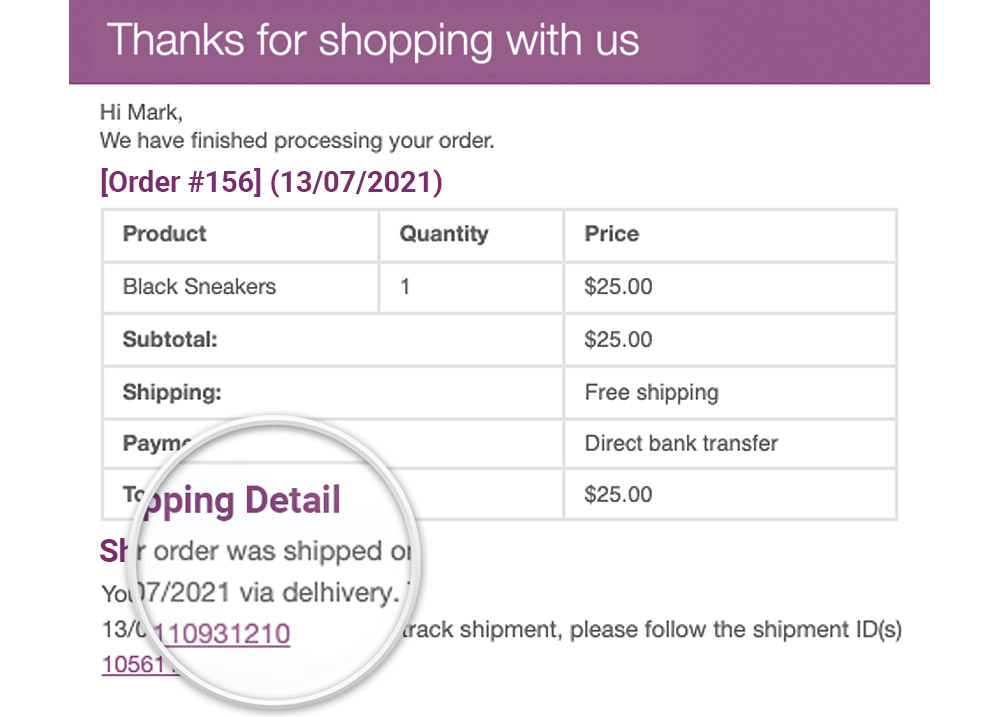Click the 'Thanks for shopping with us' banner
Image resolution: width=1000 pixels, height=717 pixels.
pos(499,41)
